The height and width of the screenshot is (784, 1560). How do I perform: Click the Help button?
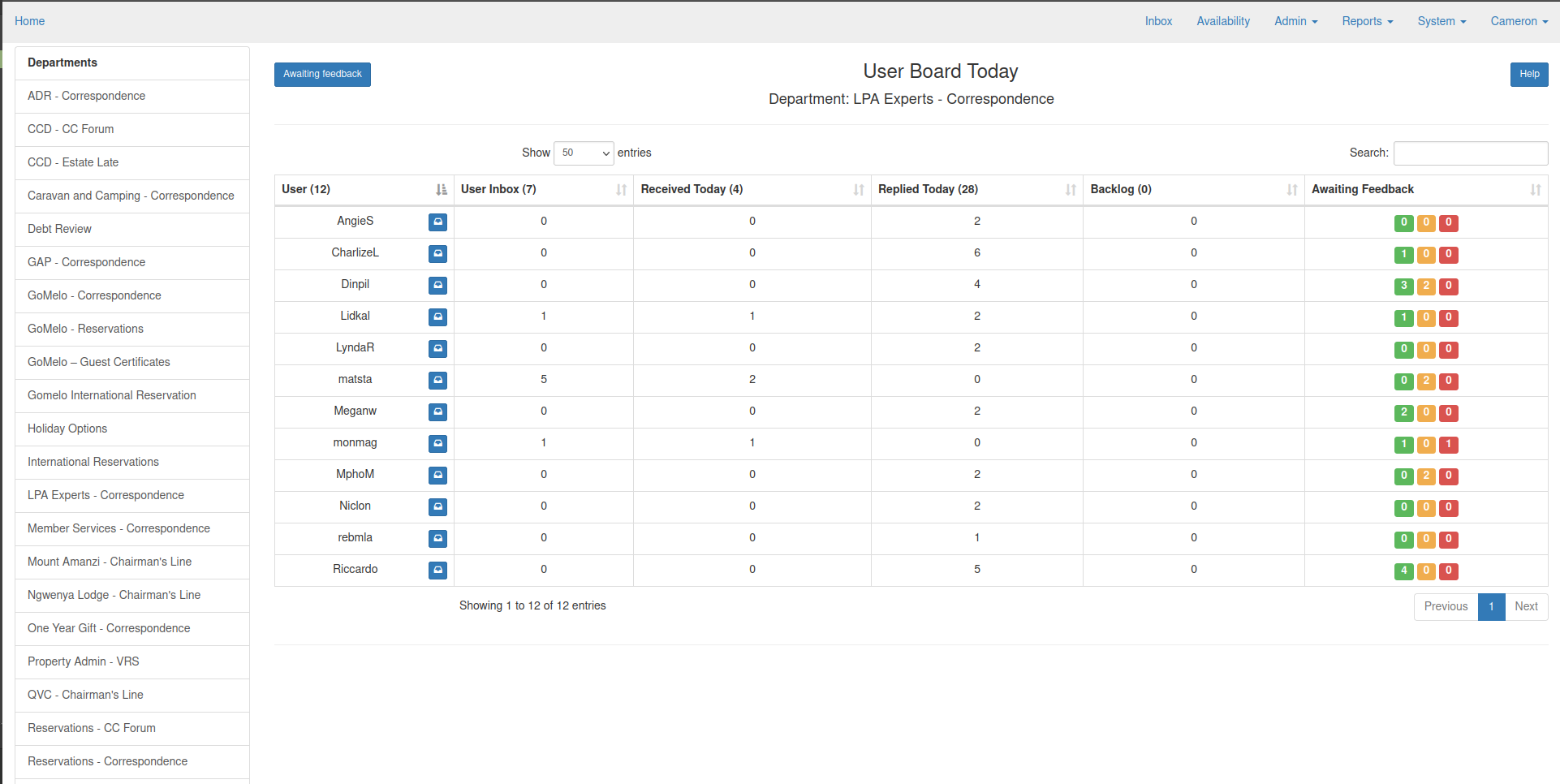[x=1528, y=74]
